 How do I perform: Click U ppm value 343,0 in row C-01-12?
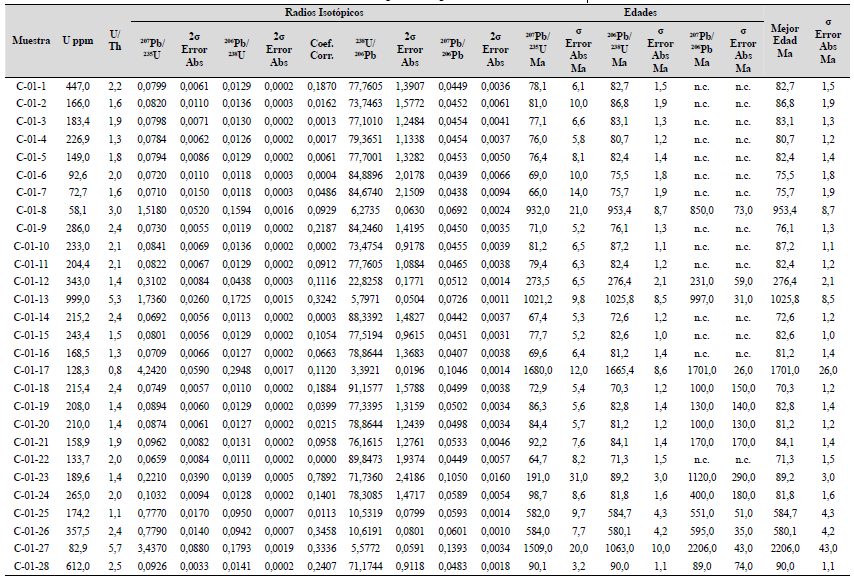coord(77,282)
